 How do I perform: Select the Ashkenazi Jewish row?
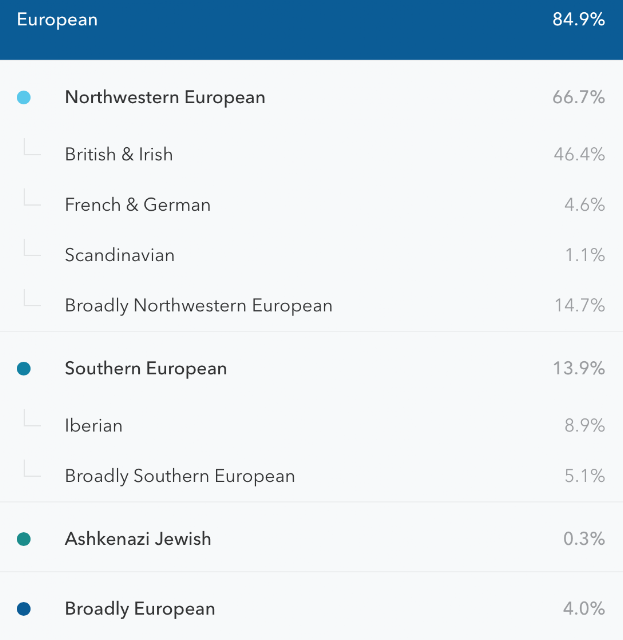312,539
